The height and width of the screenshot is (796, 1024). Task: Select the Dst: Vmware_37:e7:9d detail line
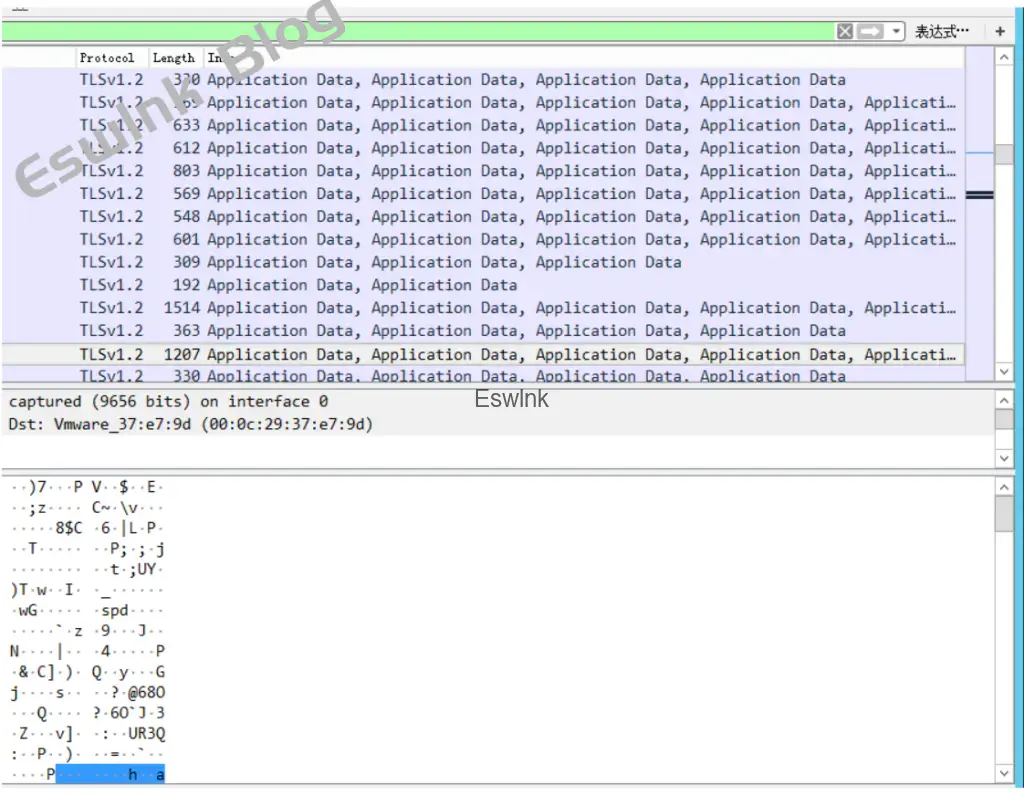190,424
